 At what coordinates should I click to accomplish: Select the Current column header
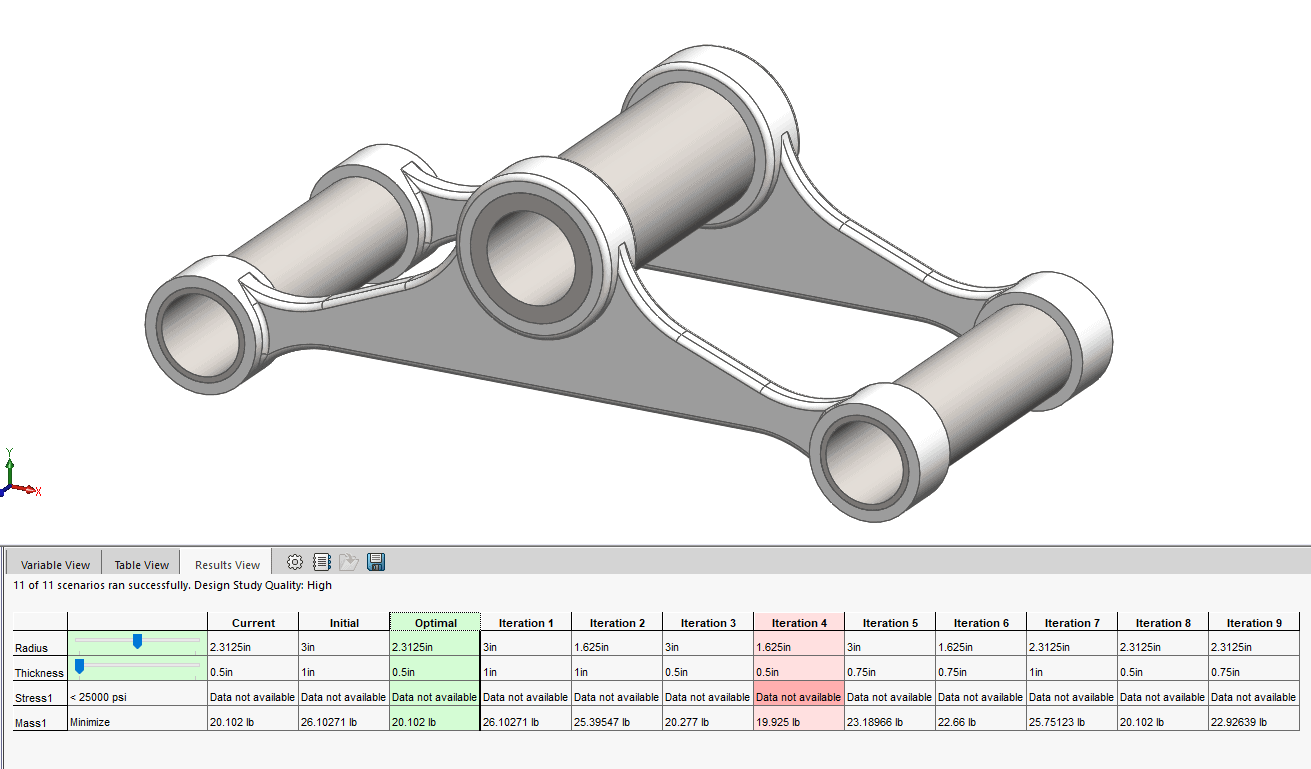253,623
